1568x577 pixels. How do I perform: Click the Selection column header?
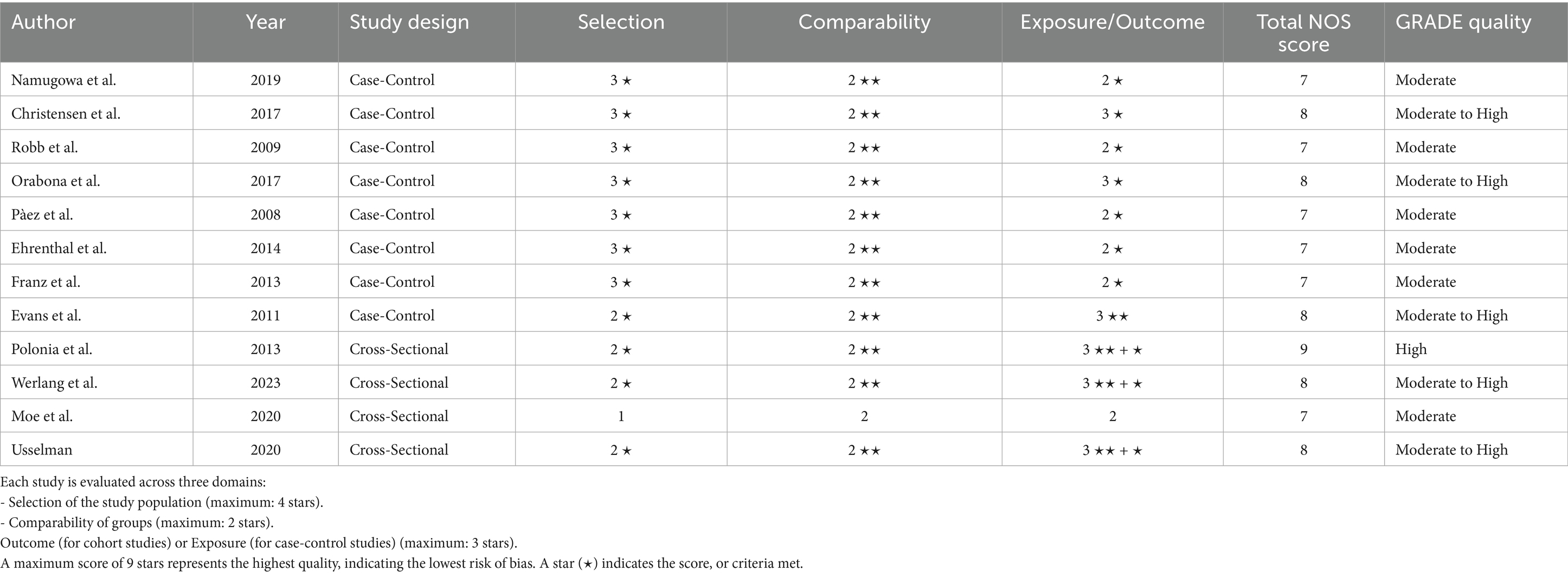621,23
